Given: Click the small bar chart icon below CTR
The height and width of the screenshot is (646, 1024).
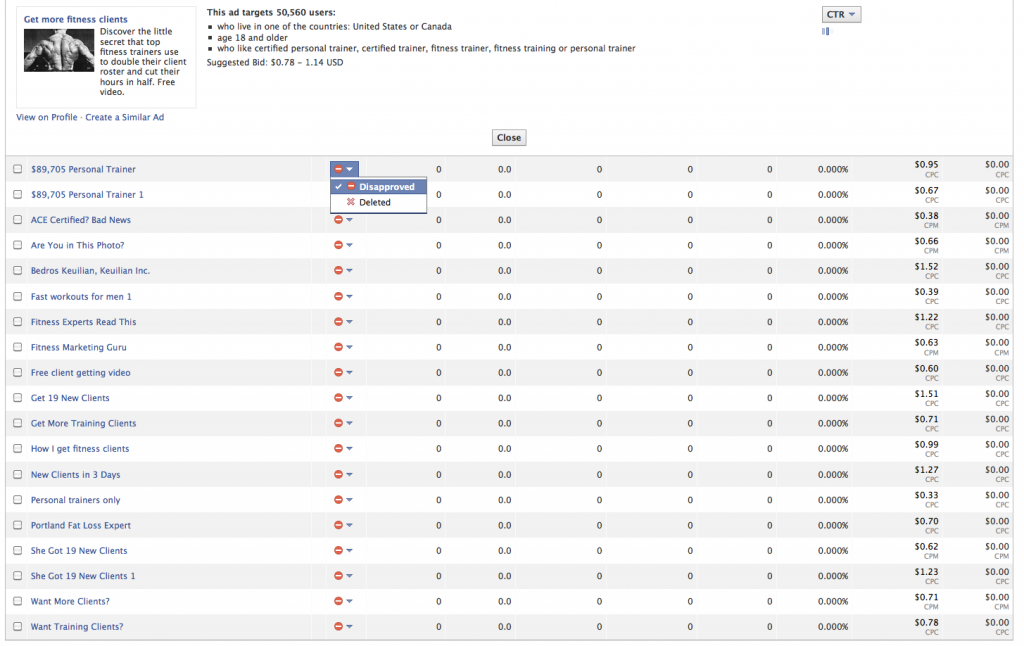Looking at the screenshot, I should click(826, 31).
